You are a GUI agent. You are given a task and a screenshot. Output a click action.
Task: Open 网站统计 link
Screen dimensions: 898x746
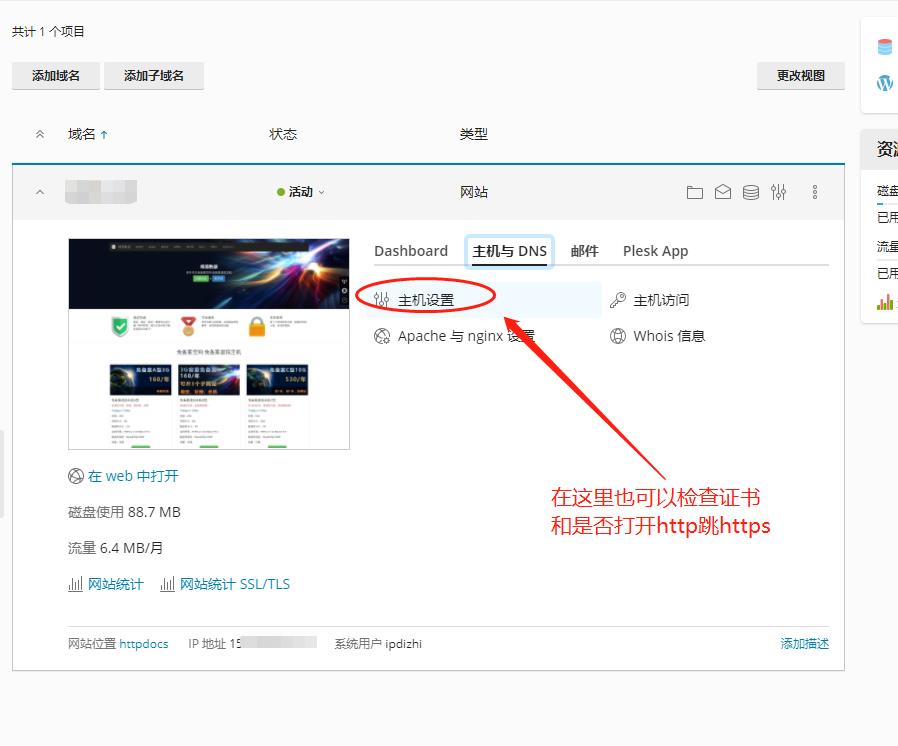pos(116,584)
